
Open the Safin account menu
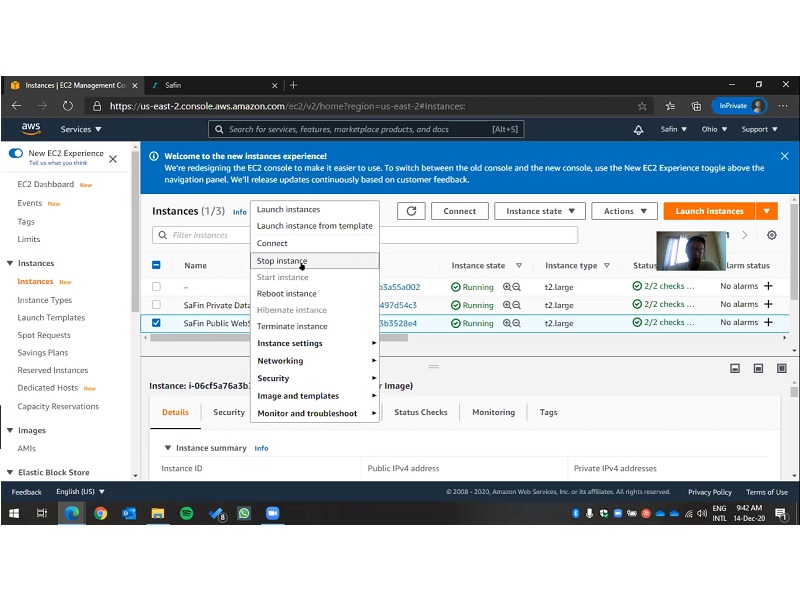click(x=673, y=130)
